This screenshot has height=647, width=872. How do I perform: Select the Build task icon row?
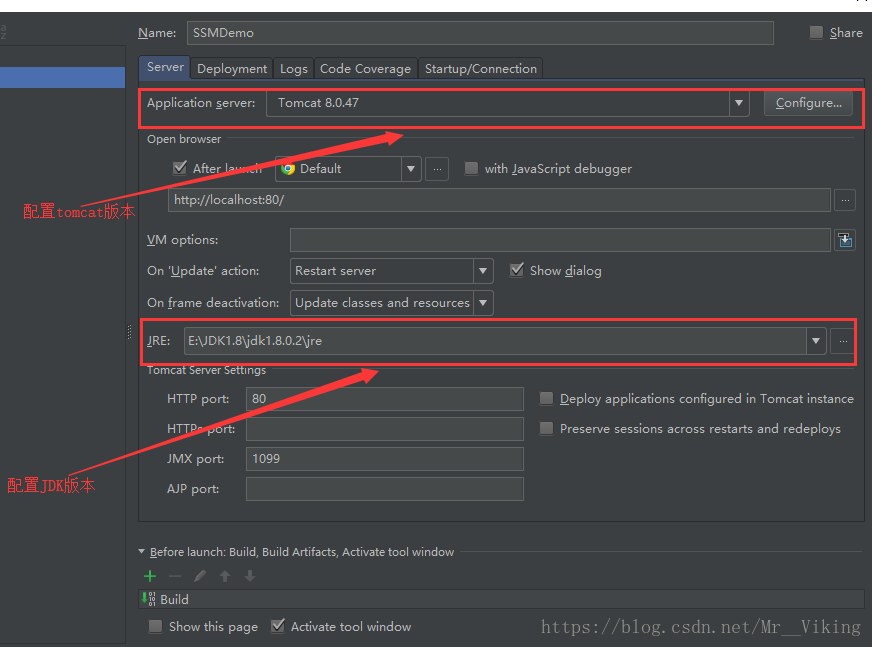point(501,599)
